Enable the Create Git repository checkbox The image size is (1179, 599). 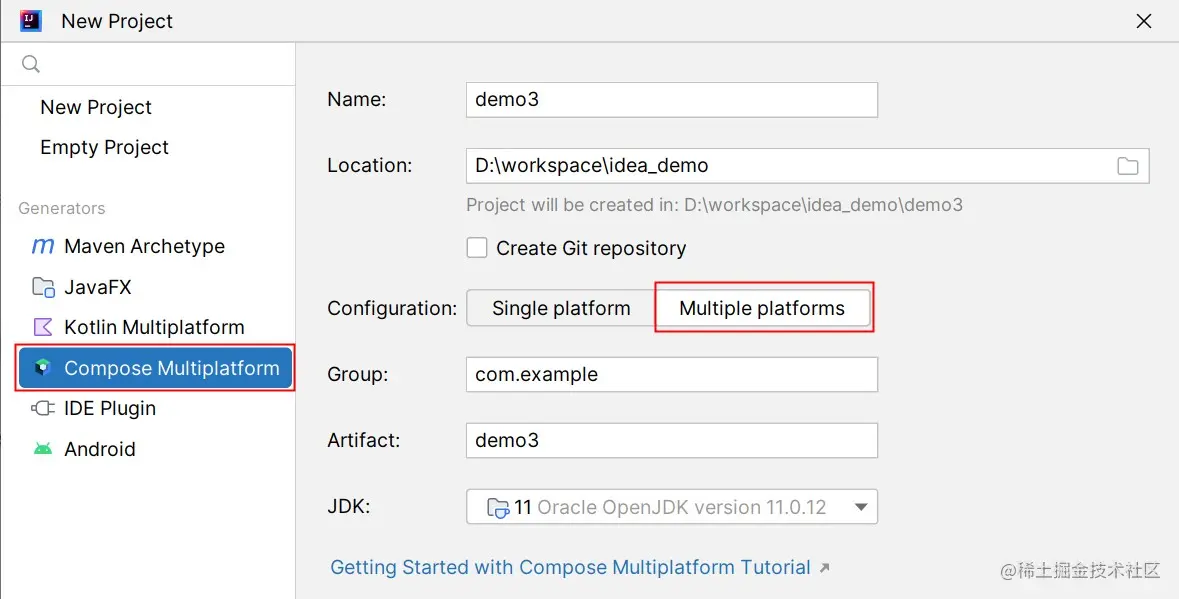[477, 248]
